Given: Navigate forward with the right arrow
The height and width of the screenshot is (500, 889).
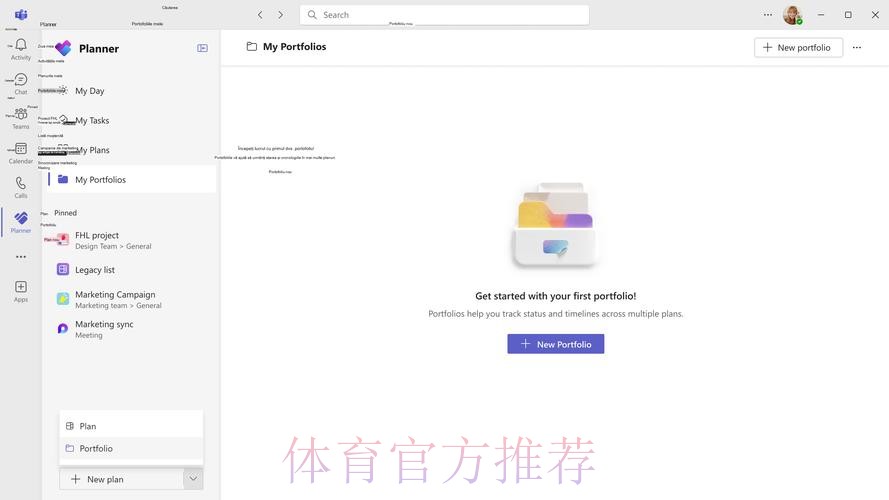Looking at the screenshot, I should click(x=281, y=15).
